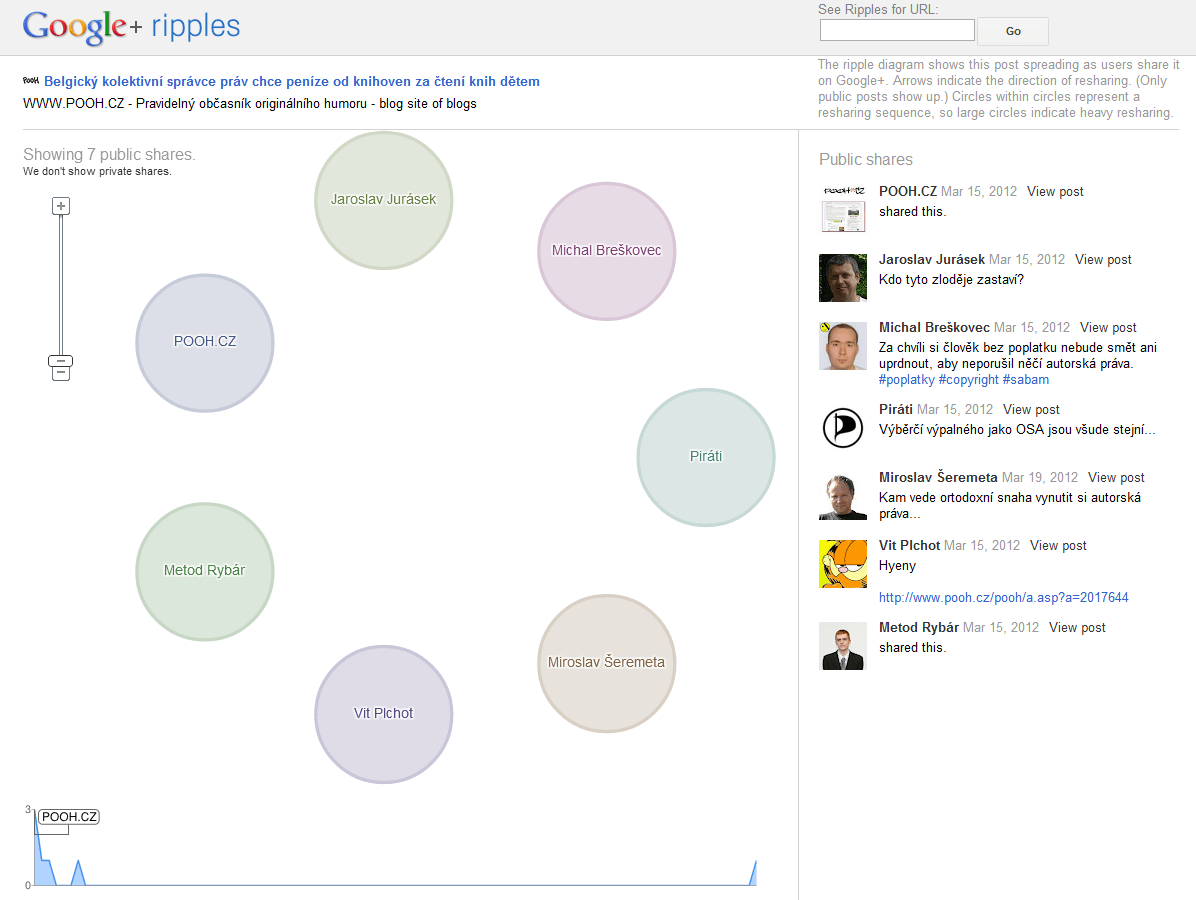Open the pooh.cz a.asp?a=2017644 URL link
The height and width of the screenshot is (900, 1196).
click(1003, 598)
